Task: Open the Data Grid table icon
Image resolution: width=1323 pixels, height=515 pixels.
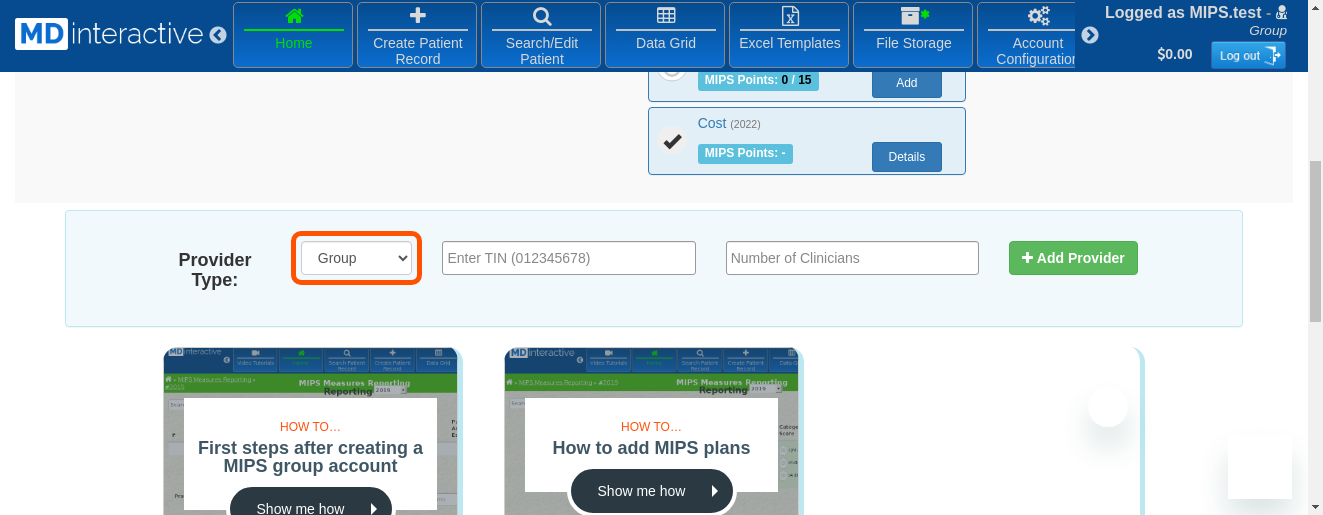Action: click(666, 16)
